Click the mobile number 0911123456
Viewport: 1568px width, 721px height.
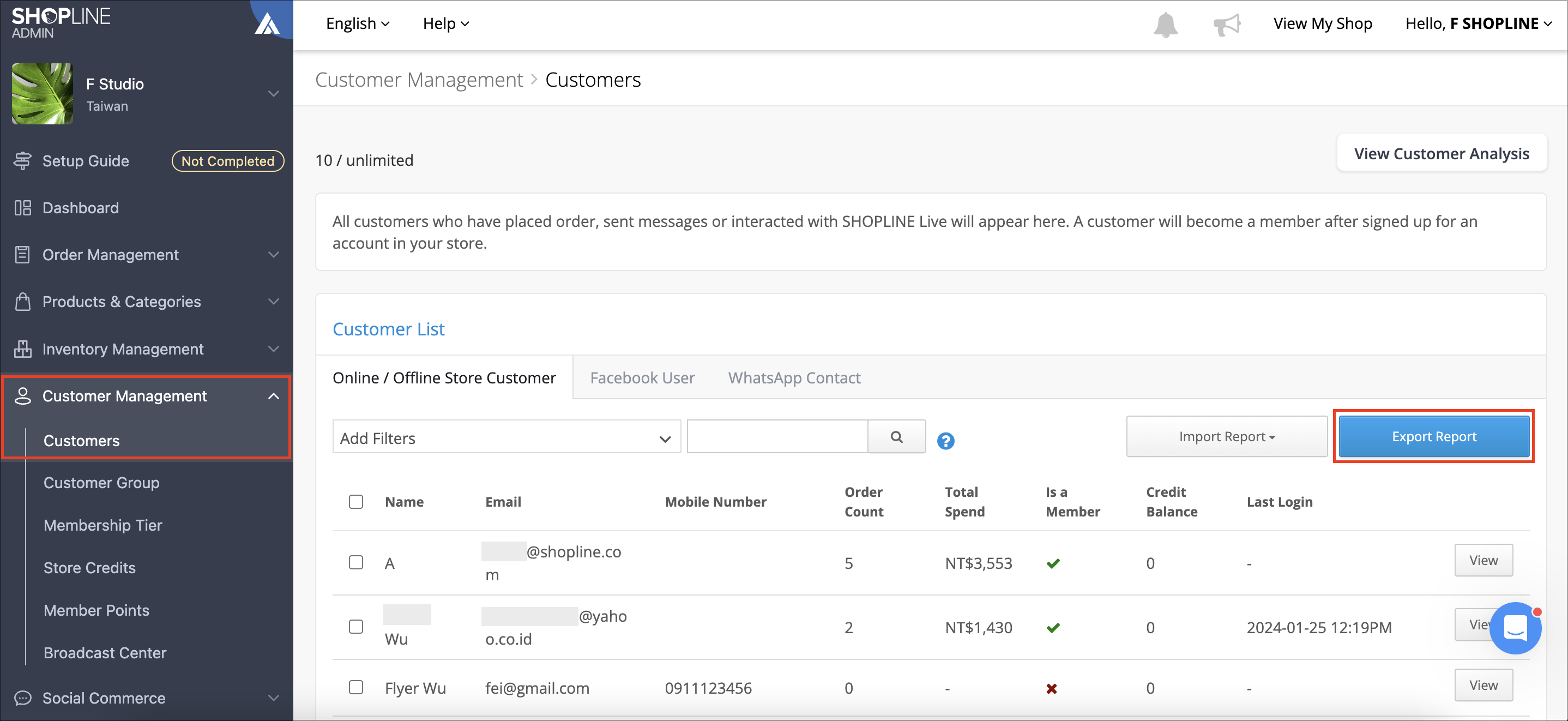tap(708, 688)
